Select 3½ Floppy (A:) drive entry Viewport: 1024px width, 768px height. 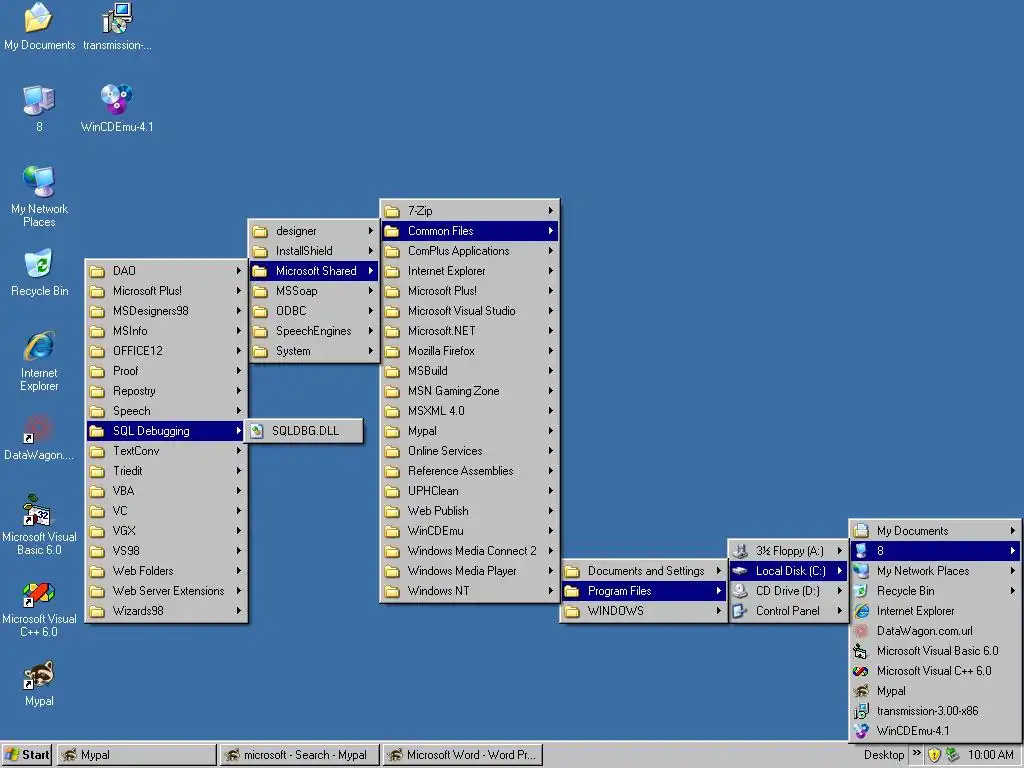coord(788,551)
